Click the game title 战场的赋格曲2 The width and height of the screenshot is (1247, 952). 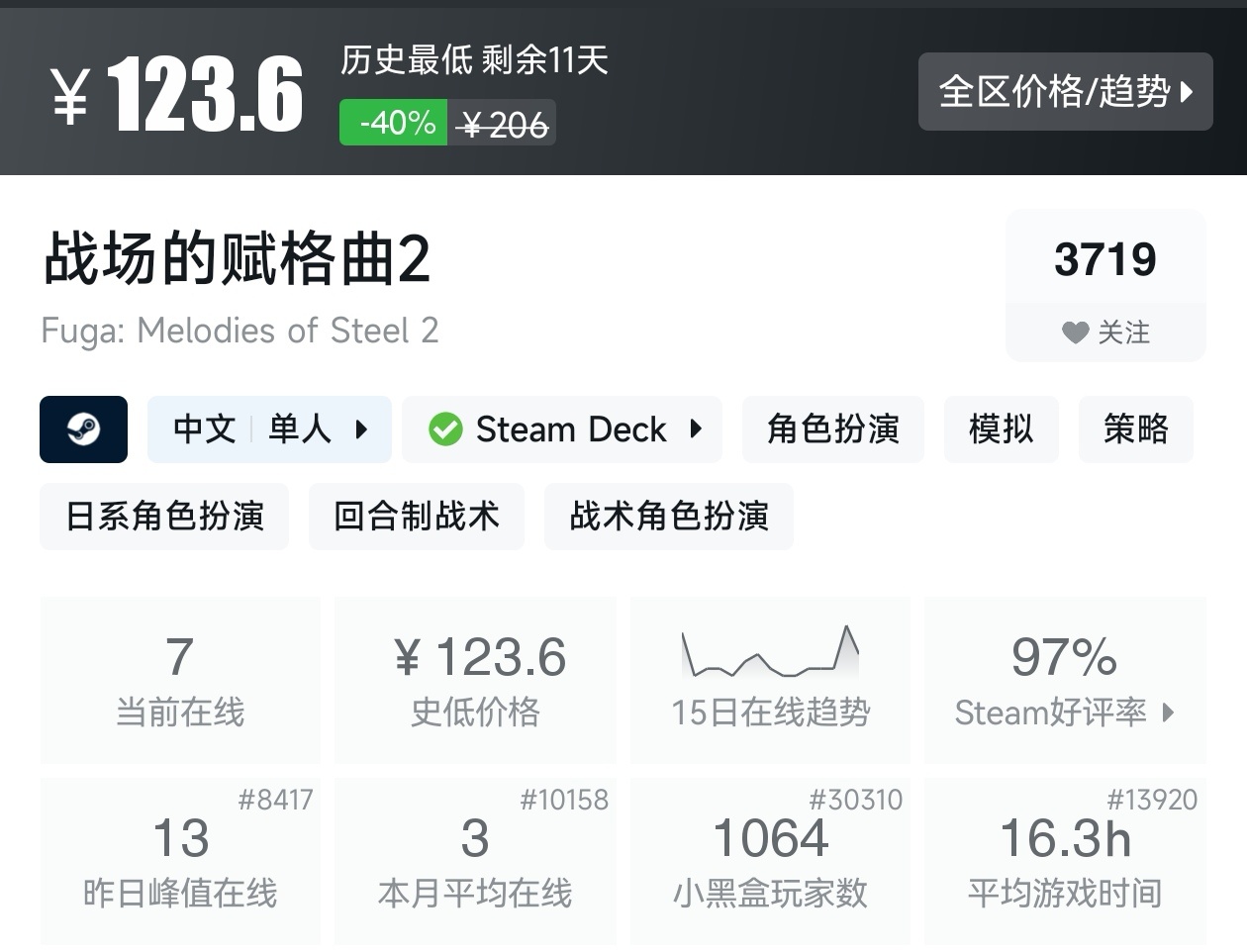pyautogui.click(x=237, y=259)
